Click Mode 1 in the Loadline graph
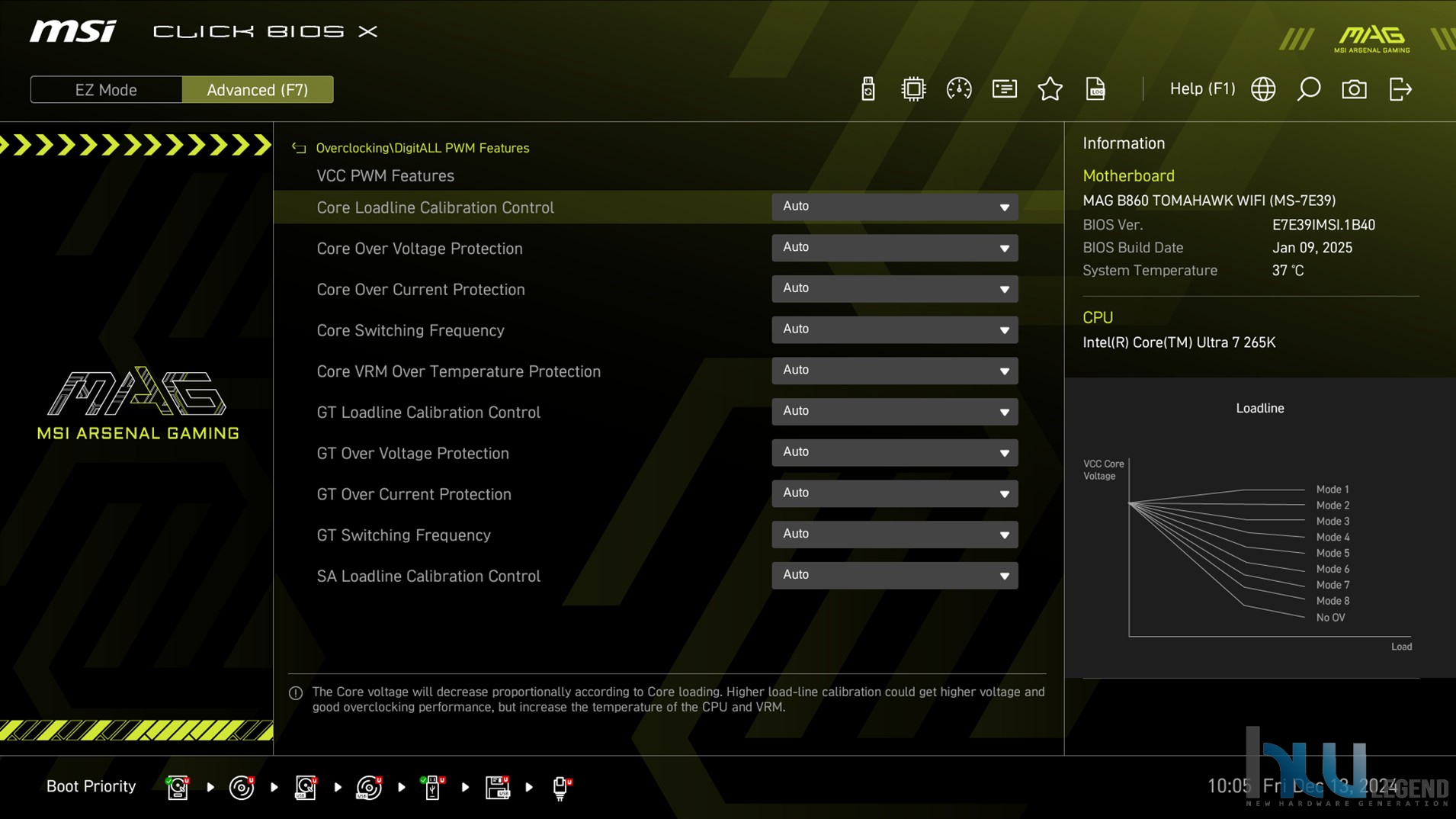1456x819 pixels. (x=1333, y=490)
